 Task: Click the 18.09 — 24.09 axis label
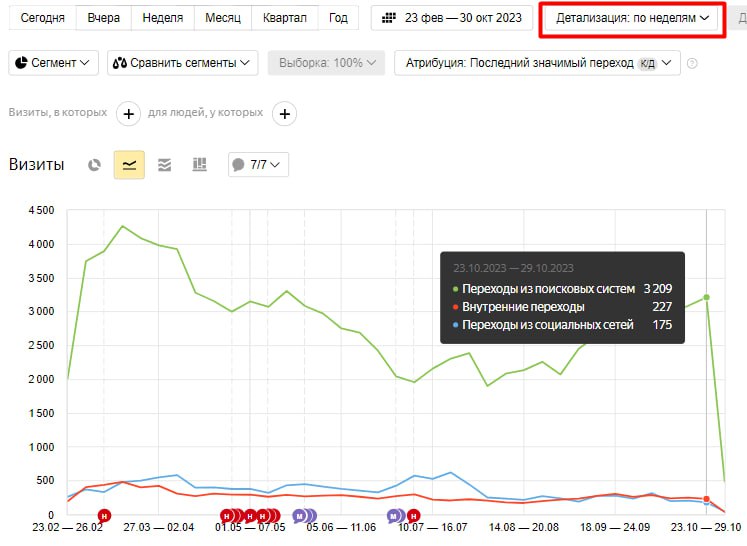pyautogui.click(x=615, y=527)
